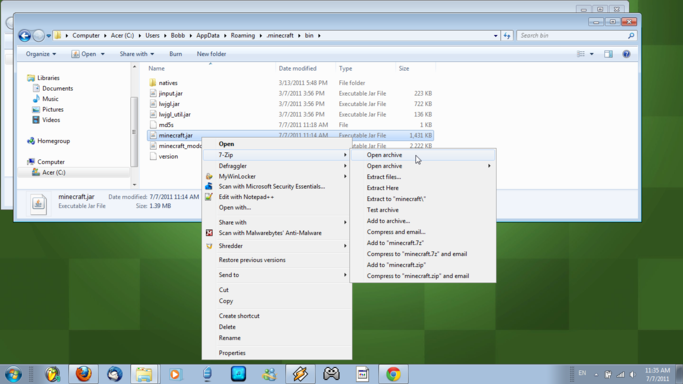Click the Burn toolbar button
This screenshot has width=683, height=384.
click(176, 54)
